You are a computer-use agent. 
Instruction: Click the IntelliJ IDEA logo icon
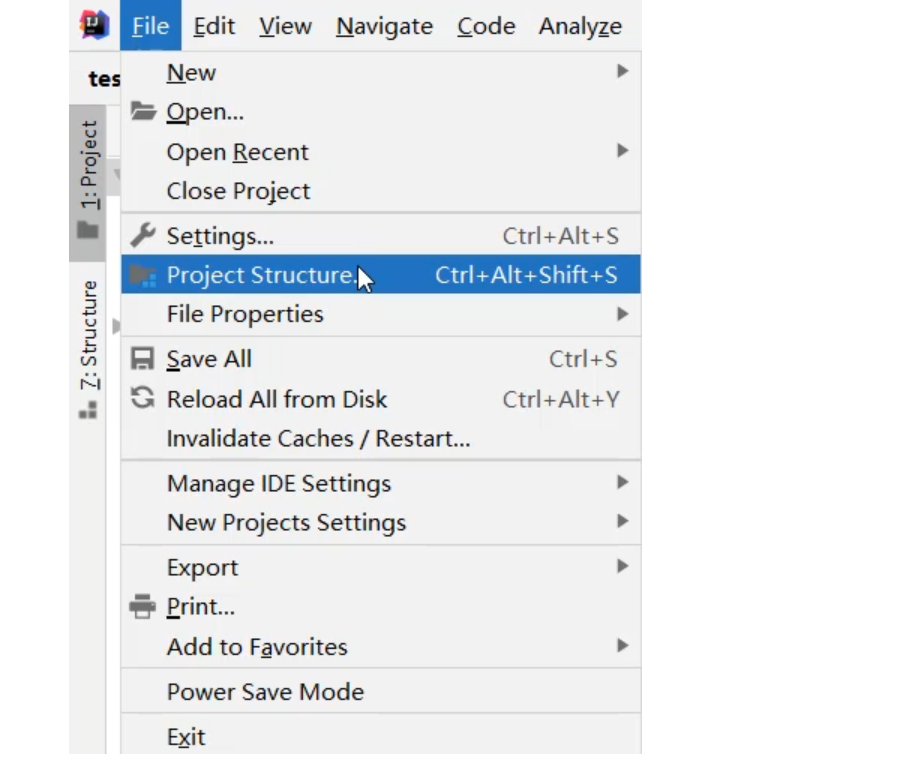pos(94,25)
